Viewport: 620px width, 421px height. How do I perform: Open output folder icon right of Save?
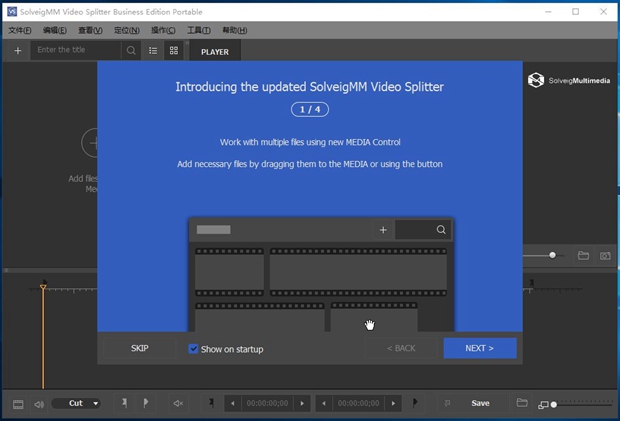click(522, 402)
